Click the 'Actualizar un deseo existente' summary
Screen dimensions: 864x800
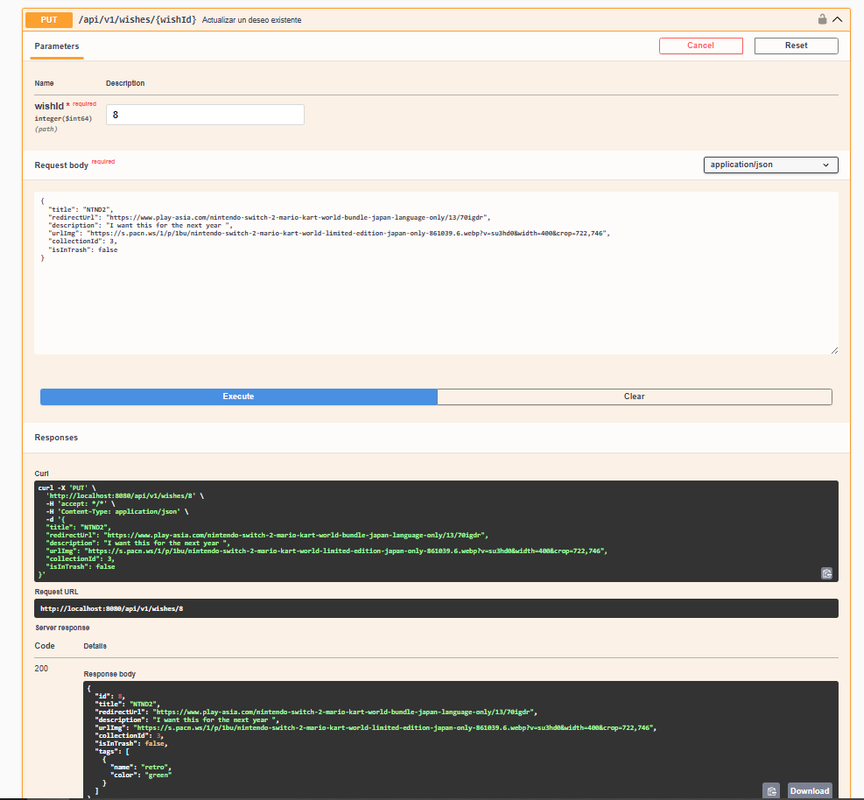pyautogui.click(x=252, y=20)
